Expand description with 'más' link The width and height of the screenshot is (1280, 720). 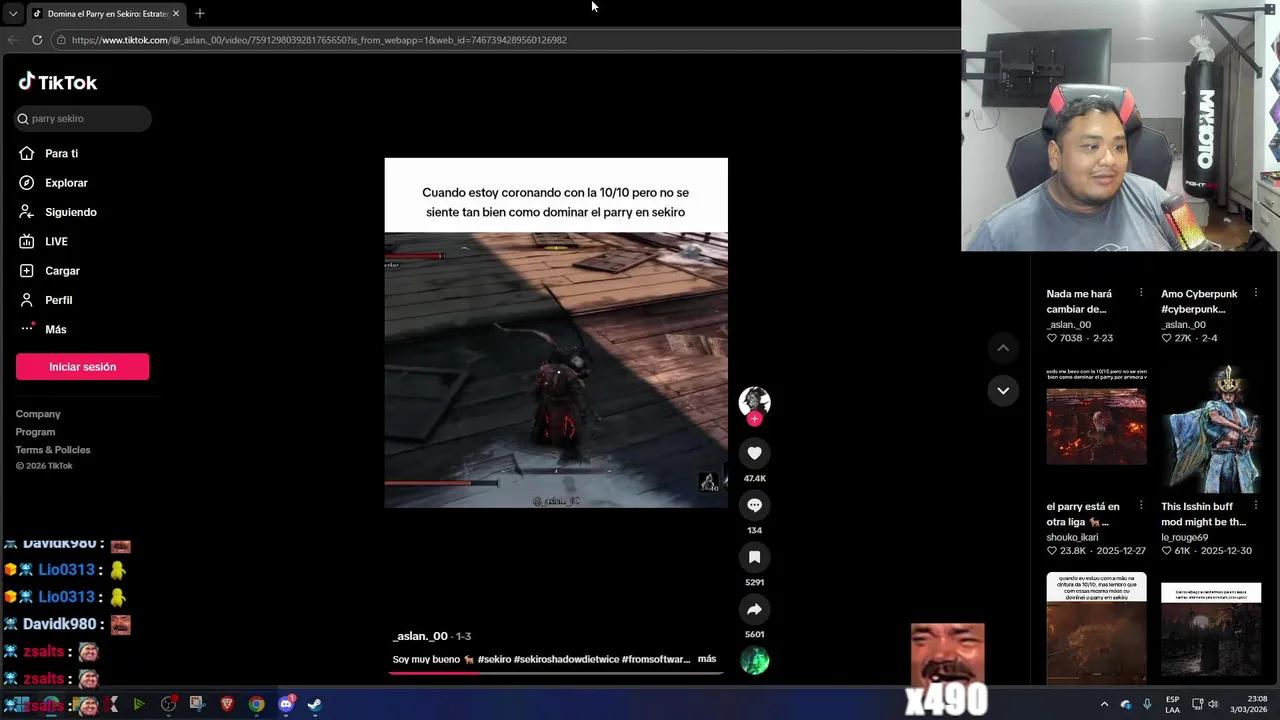pos(707,659)
